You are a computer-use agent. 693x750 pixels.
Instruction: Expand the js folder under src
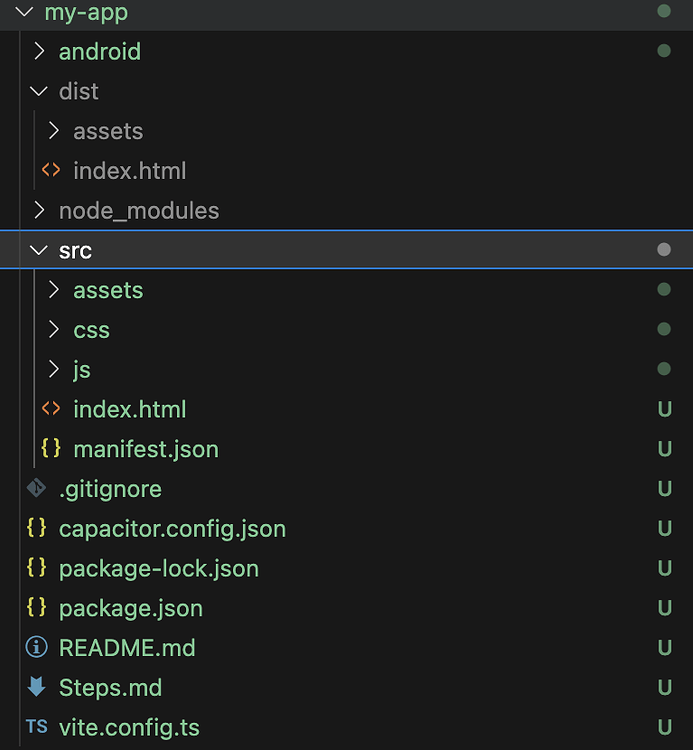(54, 370)
